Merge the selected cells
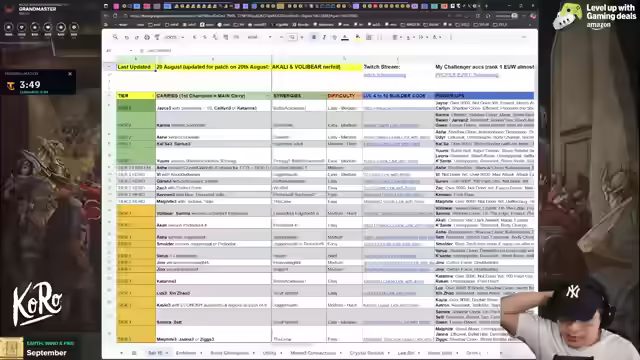 point(380,37)
